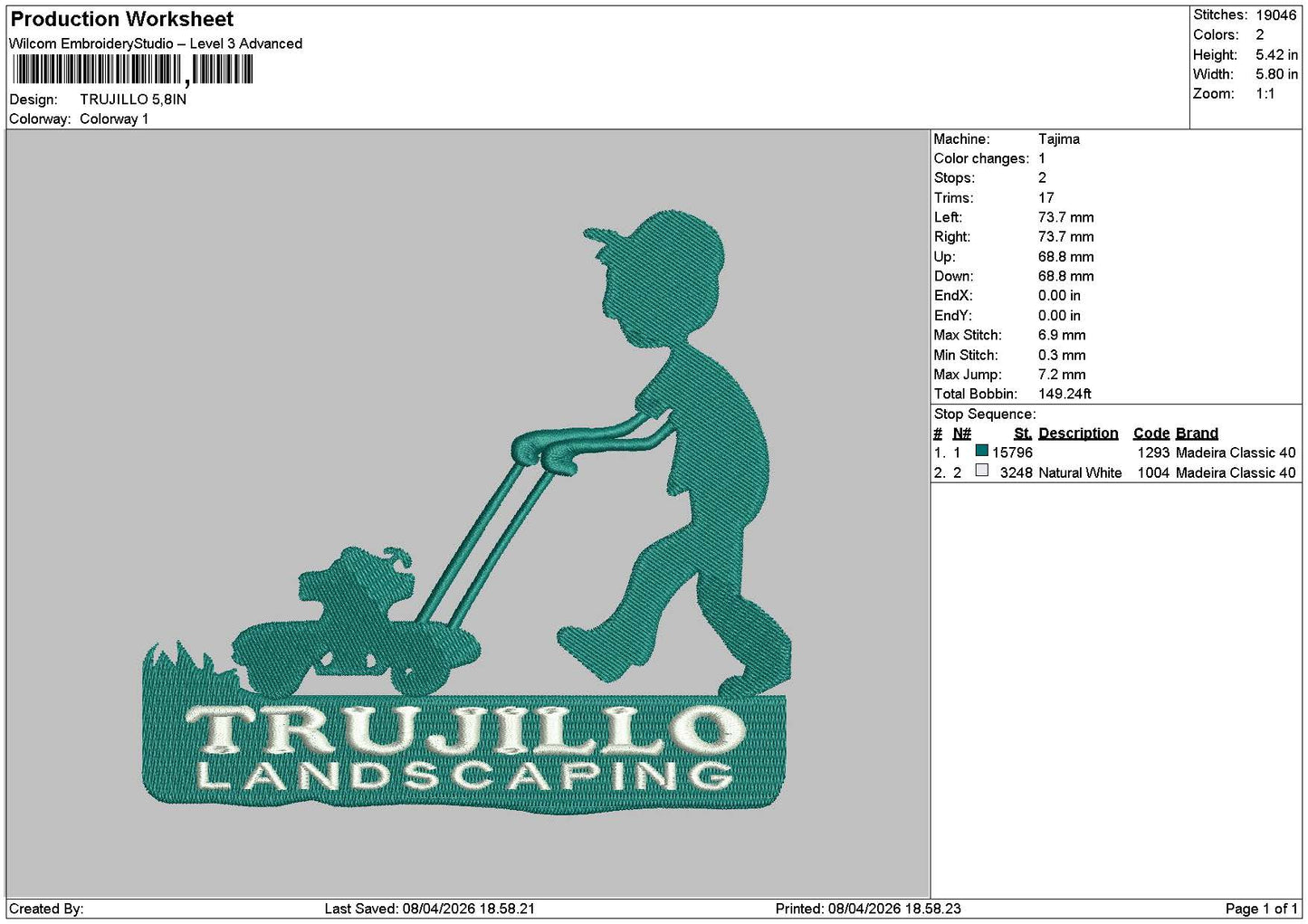Click 'Printed: 08/04/2026 18.58.23' text
1308x924 pixels.
pyautogui.click(x=868, y=909)
